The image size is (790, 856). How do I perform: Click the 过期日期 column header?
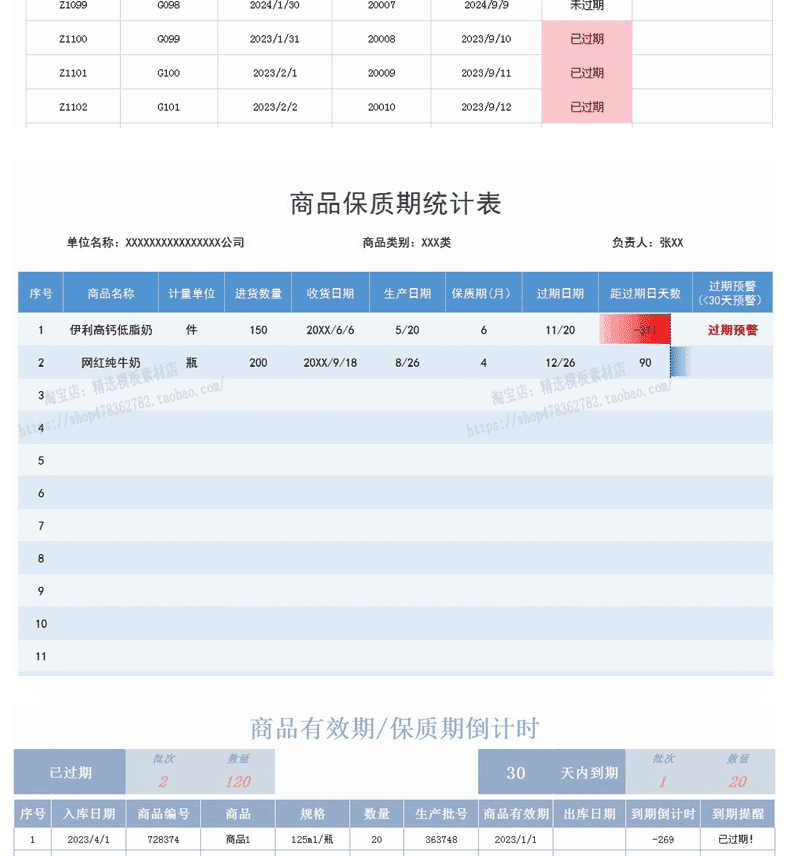point(560,293)
